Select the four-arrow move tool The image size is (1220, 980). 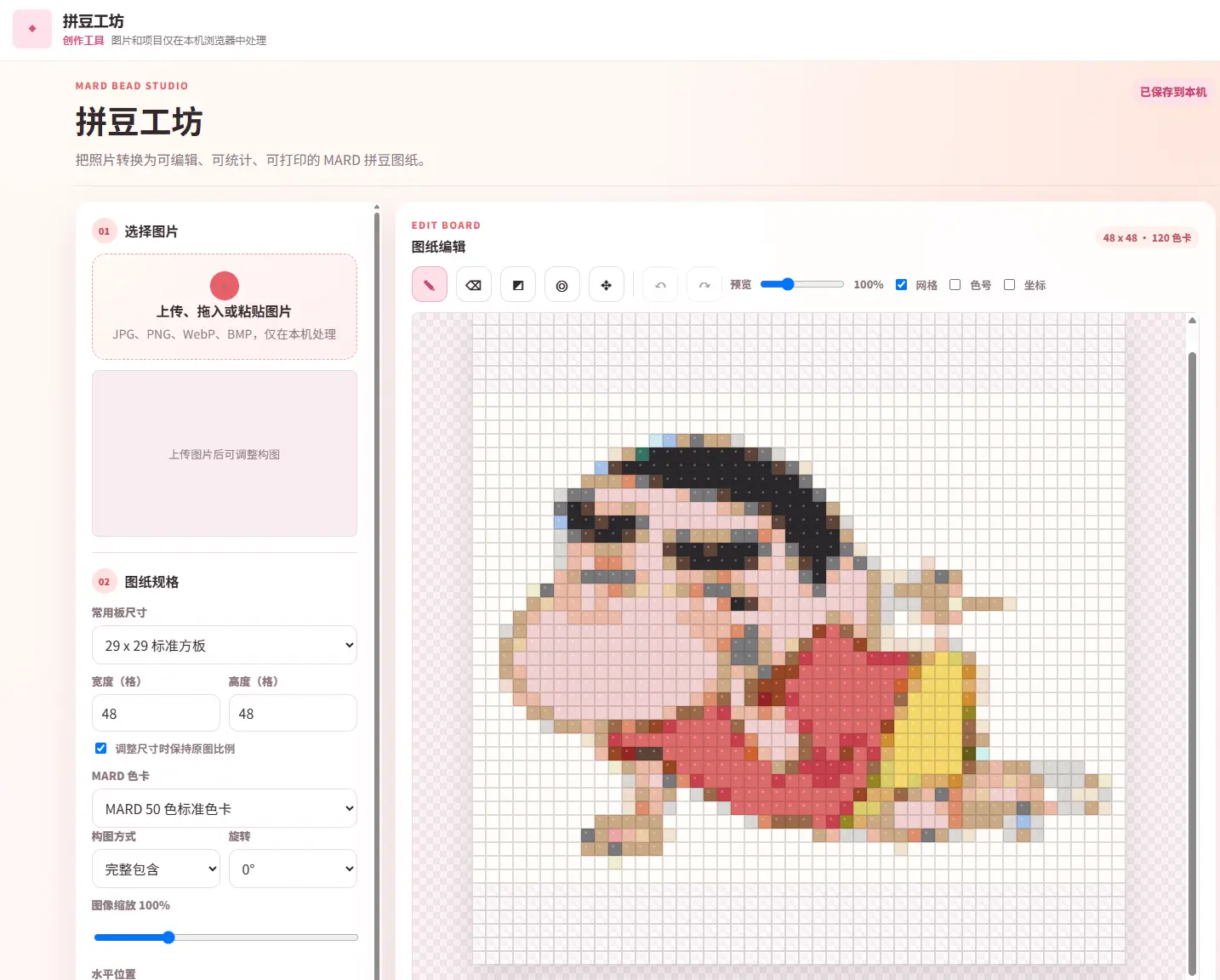[607, 285]
